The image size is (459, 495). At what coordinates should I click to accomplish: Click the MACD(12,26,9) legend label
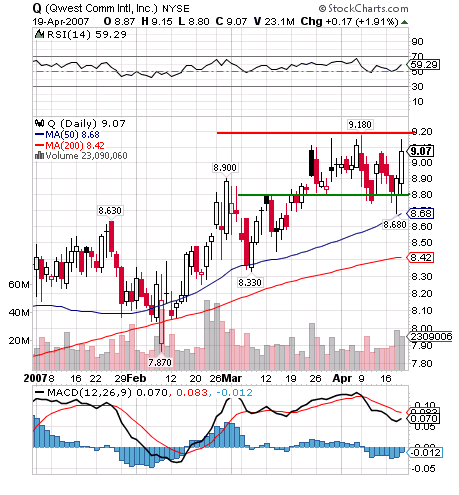90,393
